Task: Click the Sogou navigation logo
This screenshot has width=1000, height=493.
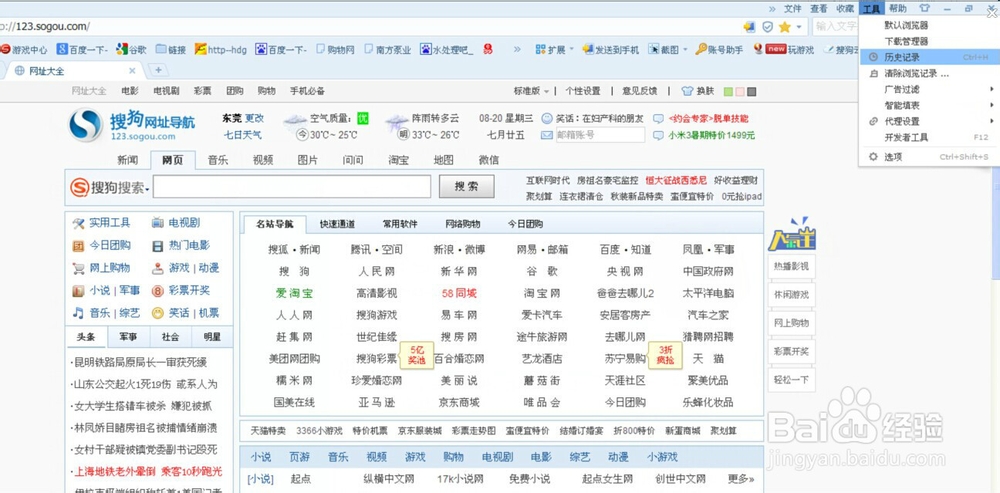Action: click(132, 124)
